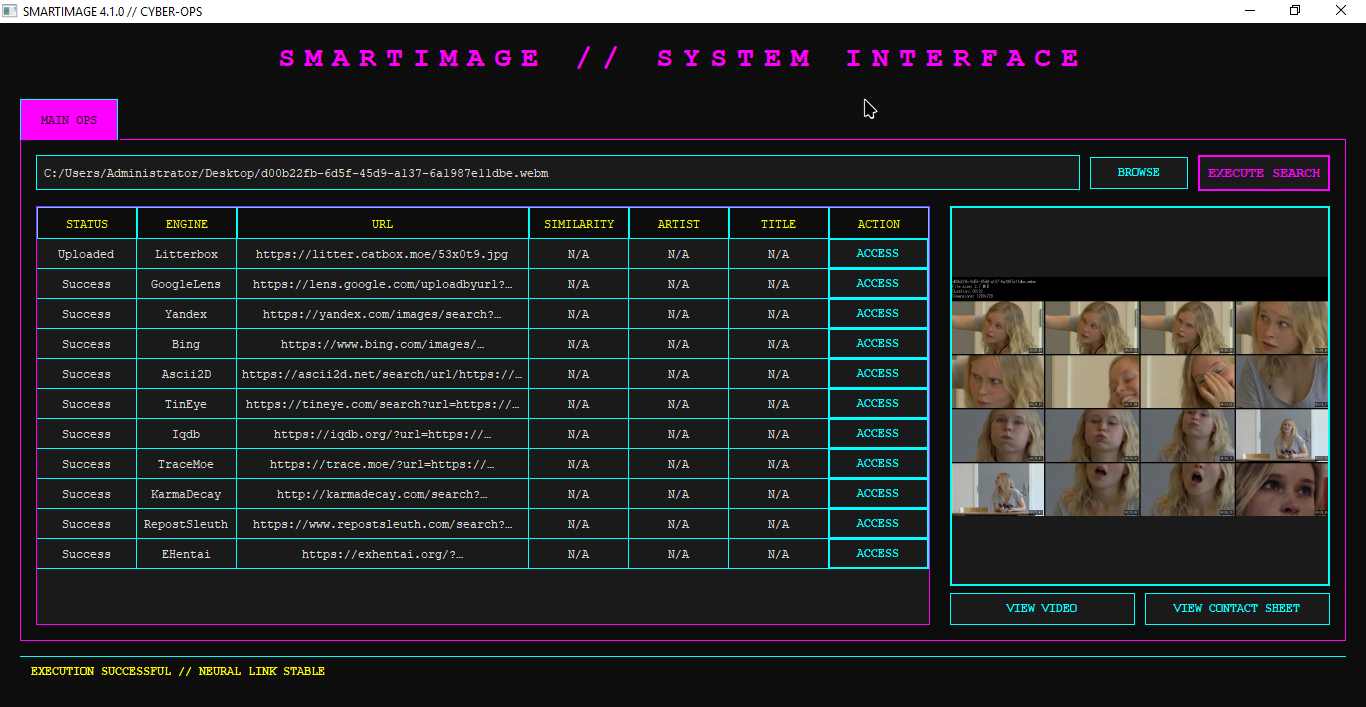Select the yandex.com URL cell
The height and width of the screenshot is (707, 1366).
pos(383,314)
